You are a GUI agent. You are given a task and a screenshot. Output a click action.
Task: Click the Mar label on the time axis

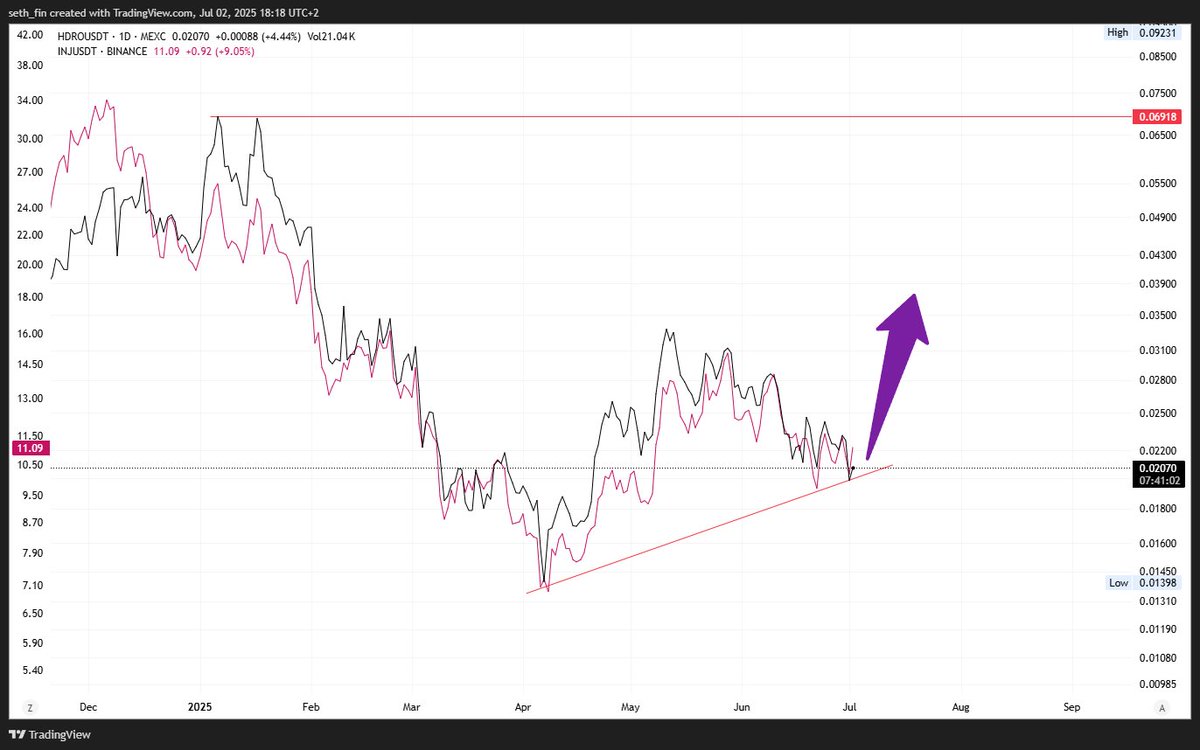(x=410, y=707)
